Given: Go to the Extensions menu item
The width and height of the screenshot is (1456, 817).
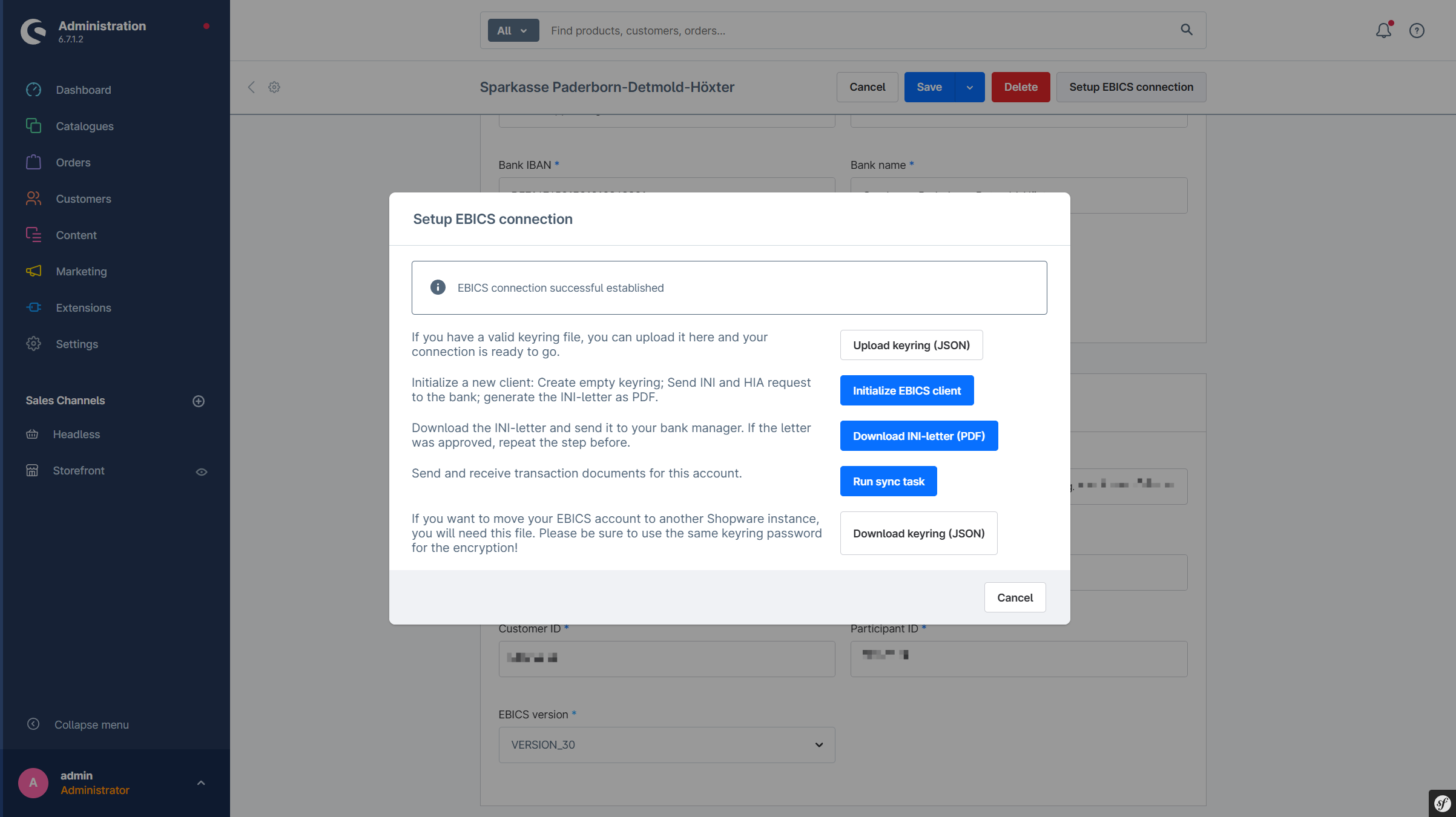Looking at the screenshot, I should click(83, 307).
